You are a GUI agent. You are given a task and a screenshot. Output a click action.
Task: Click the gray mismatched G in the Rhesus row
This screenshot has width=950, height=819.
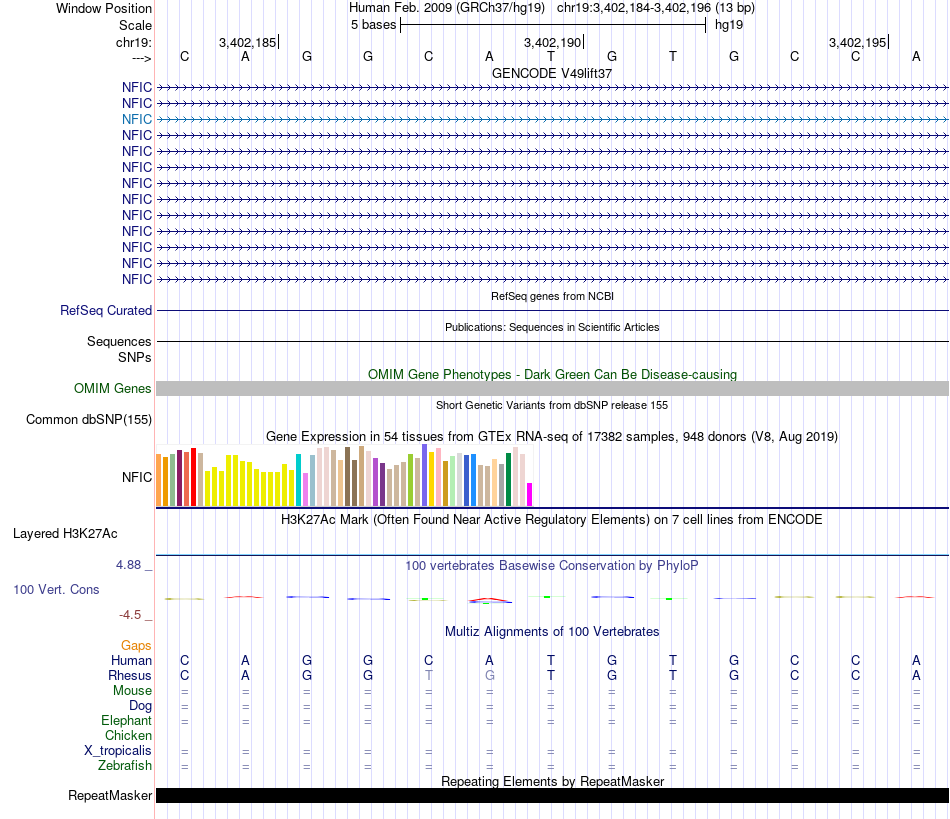[x=490, y=675]
